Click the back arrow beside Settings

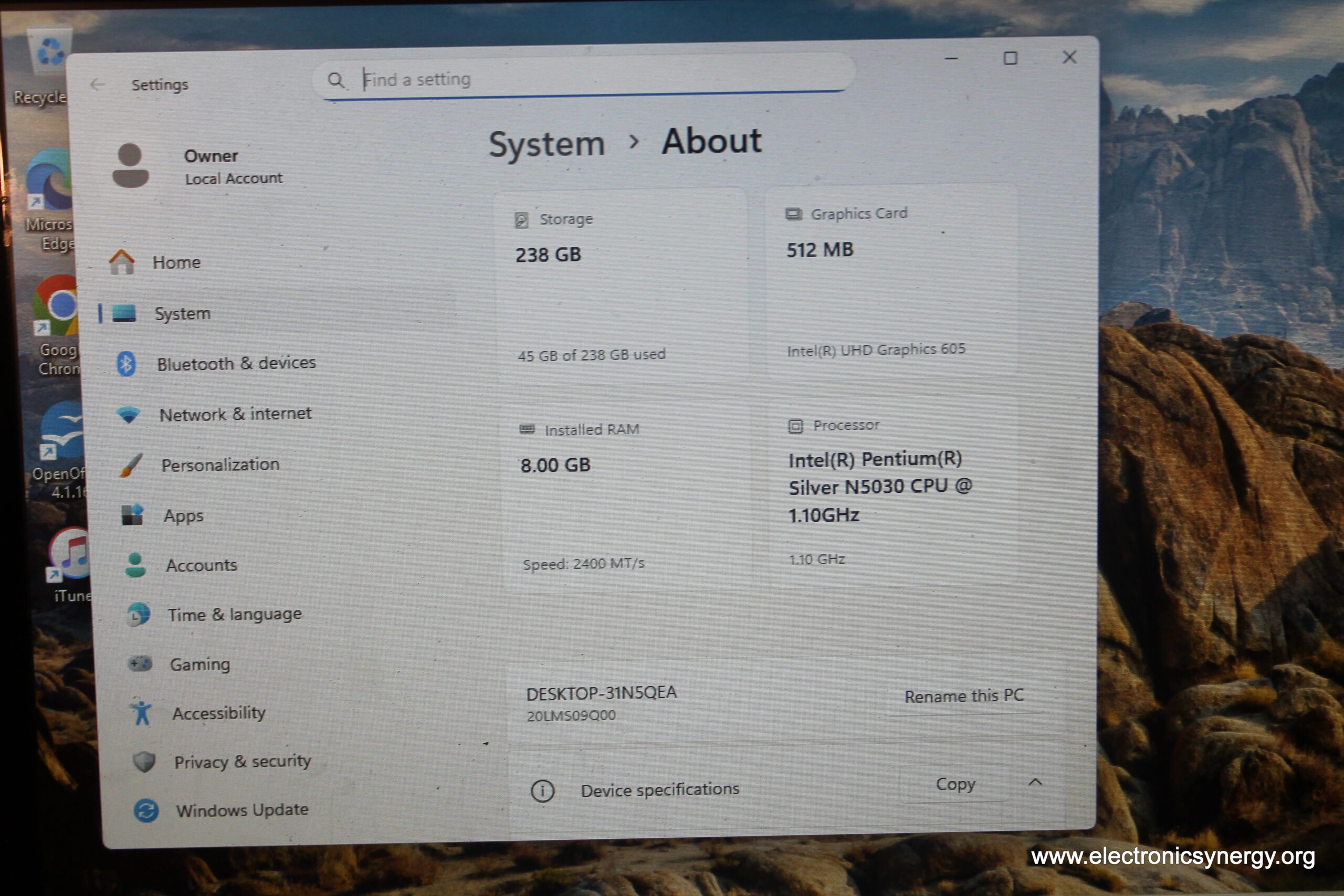coord(98,85)
